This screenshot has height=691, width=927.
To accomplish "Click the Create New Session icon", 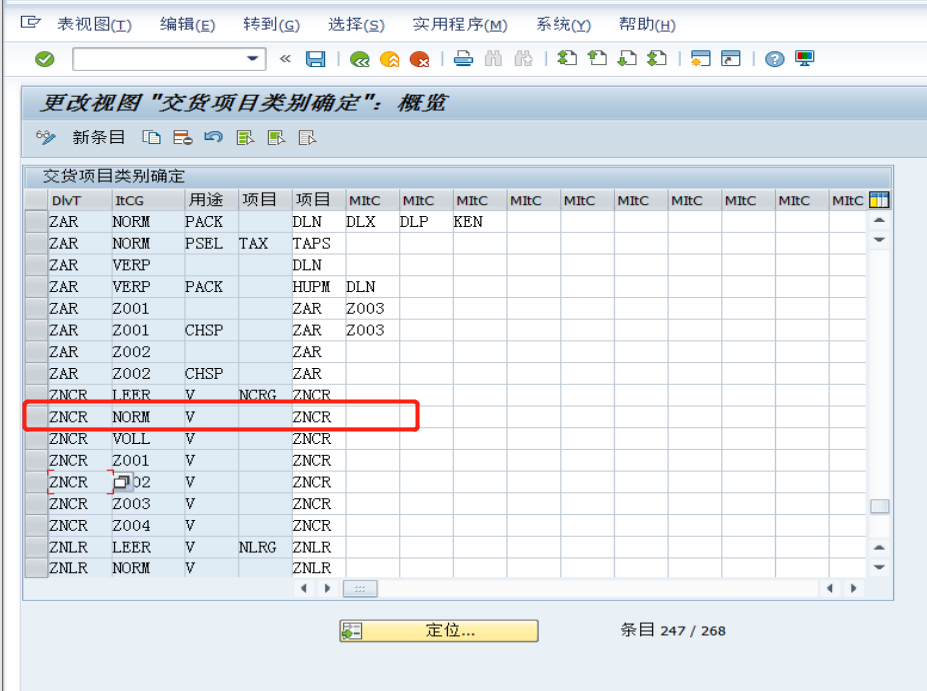I will (x=701, y=59).
